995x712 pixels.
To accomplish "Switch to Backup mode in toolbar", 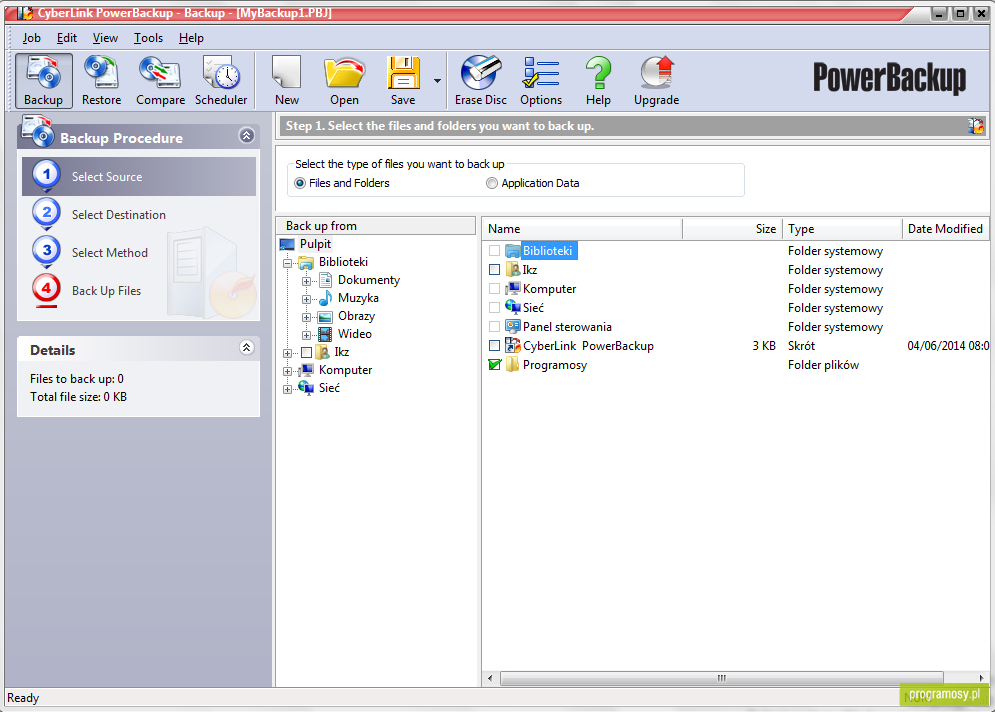I will [43, 81].
